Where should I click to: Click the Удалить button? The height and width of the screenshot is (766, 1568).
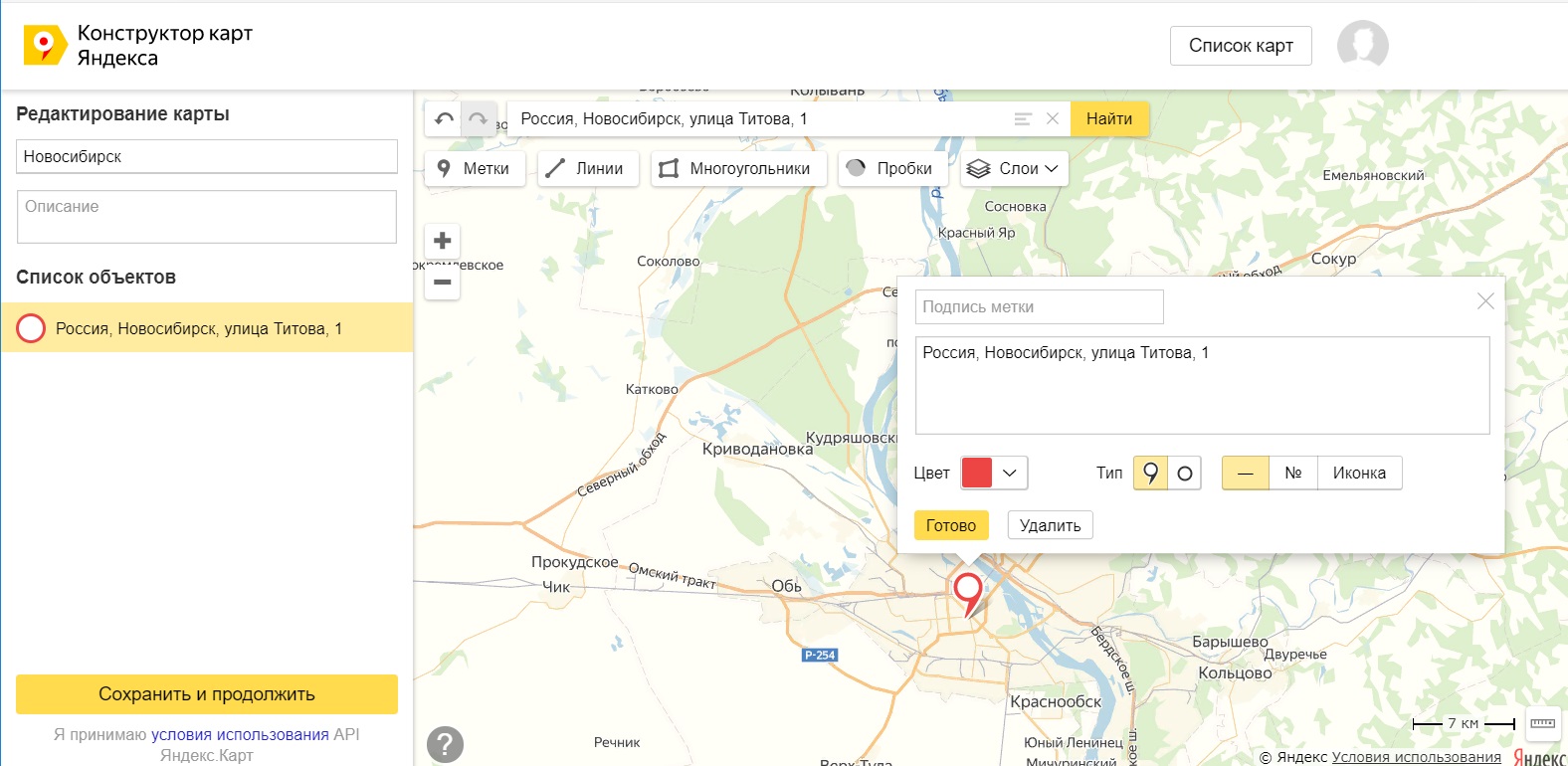1050,525
